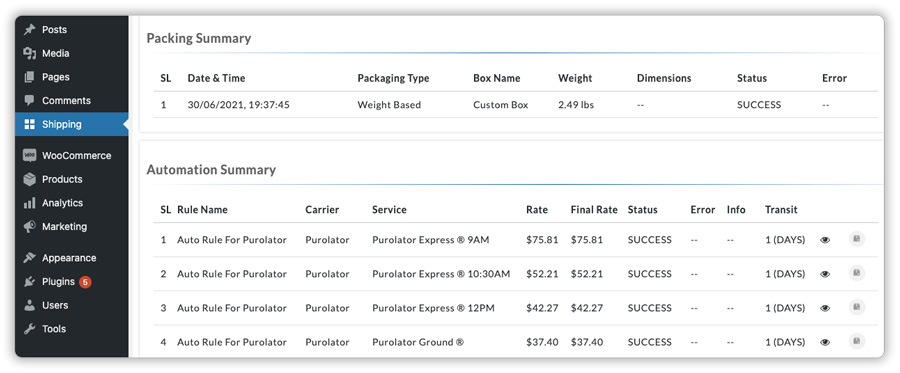Click the grey round icon for Purolator Express 12PM row

(x=856, y=308)
